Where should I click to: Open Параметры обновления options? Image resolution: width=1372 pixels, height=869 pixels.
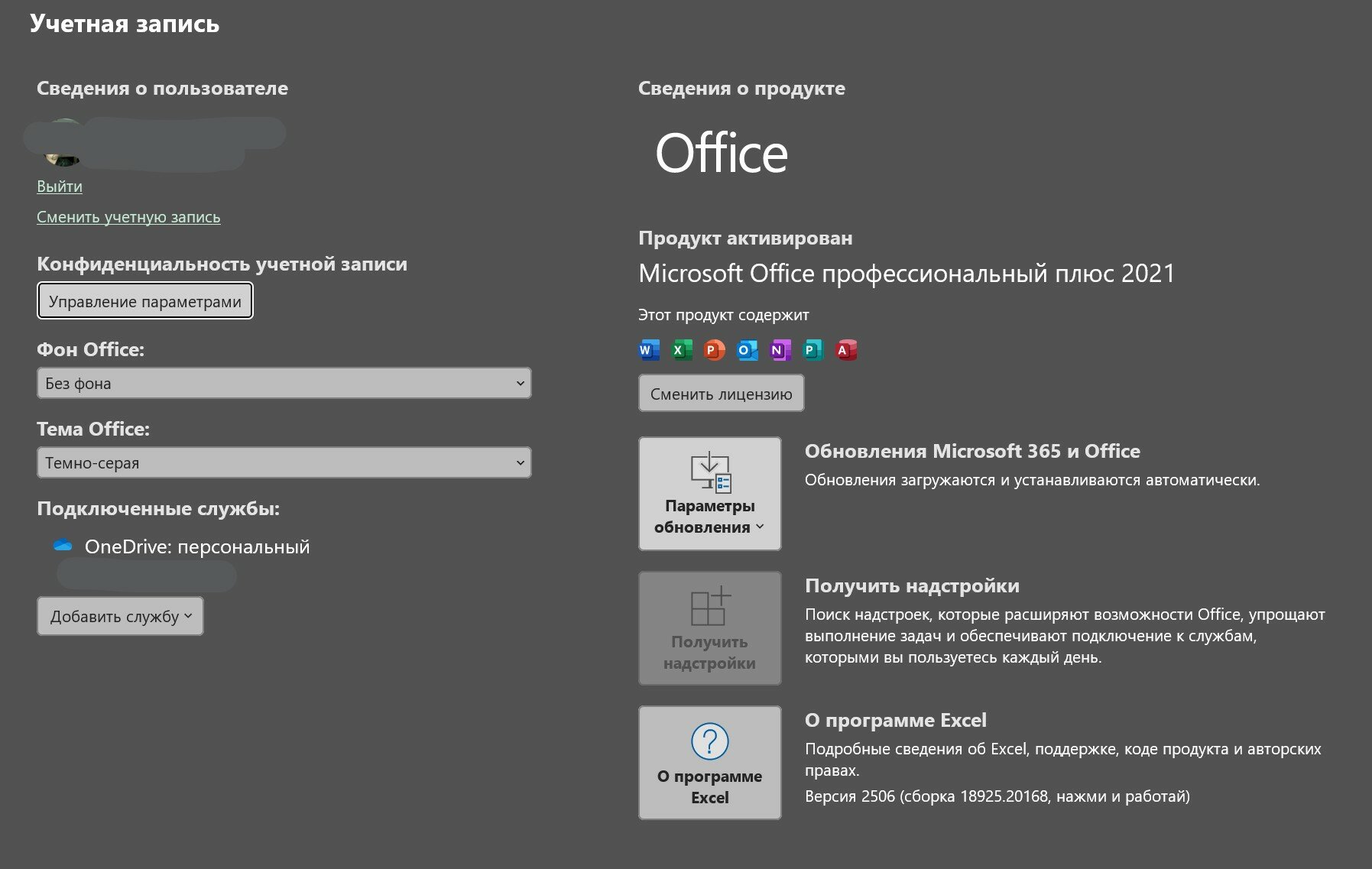(x=710, y=494)
